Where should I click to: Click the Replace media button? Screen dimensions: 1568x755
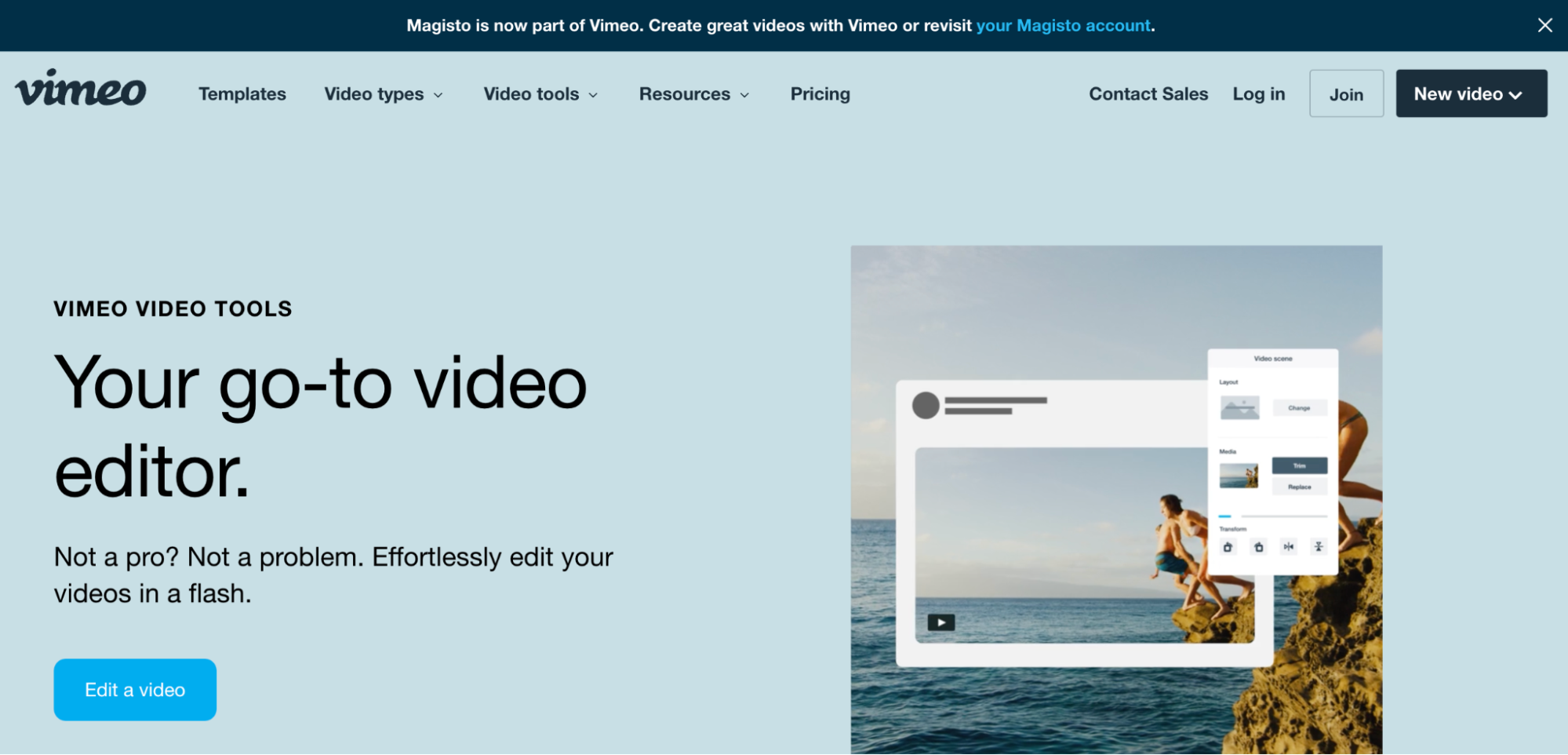[1299, 487]
